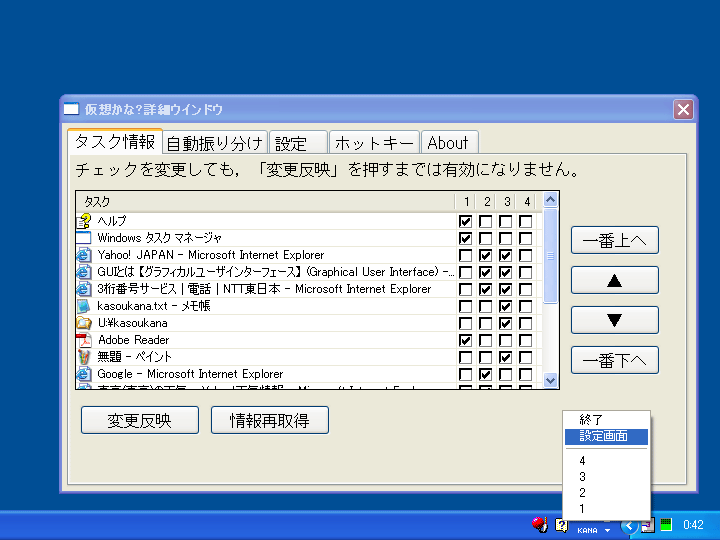Viewport: 720px width, 540px height.
Task: Click the column 1 header
Action: coord(466,202)
